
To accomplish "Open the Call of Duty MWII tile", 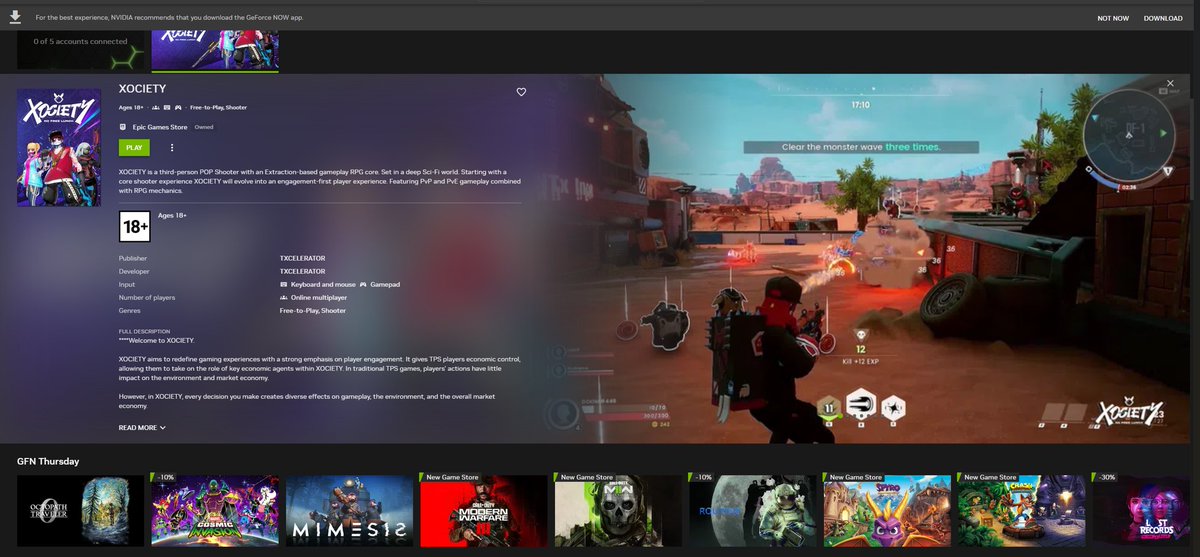I will click(618, 510).
